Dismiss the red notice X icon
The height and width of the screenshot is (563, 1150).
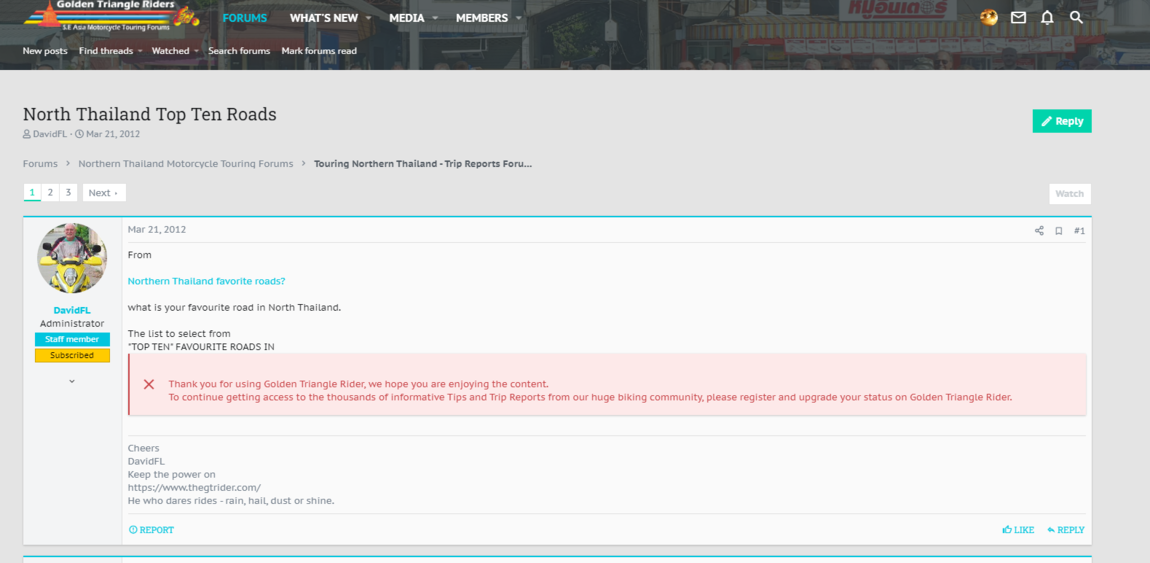(149, 384)
